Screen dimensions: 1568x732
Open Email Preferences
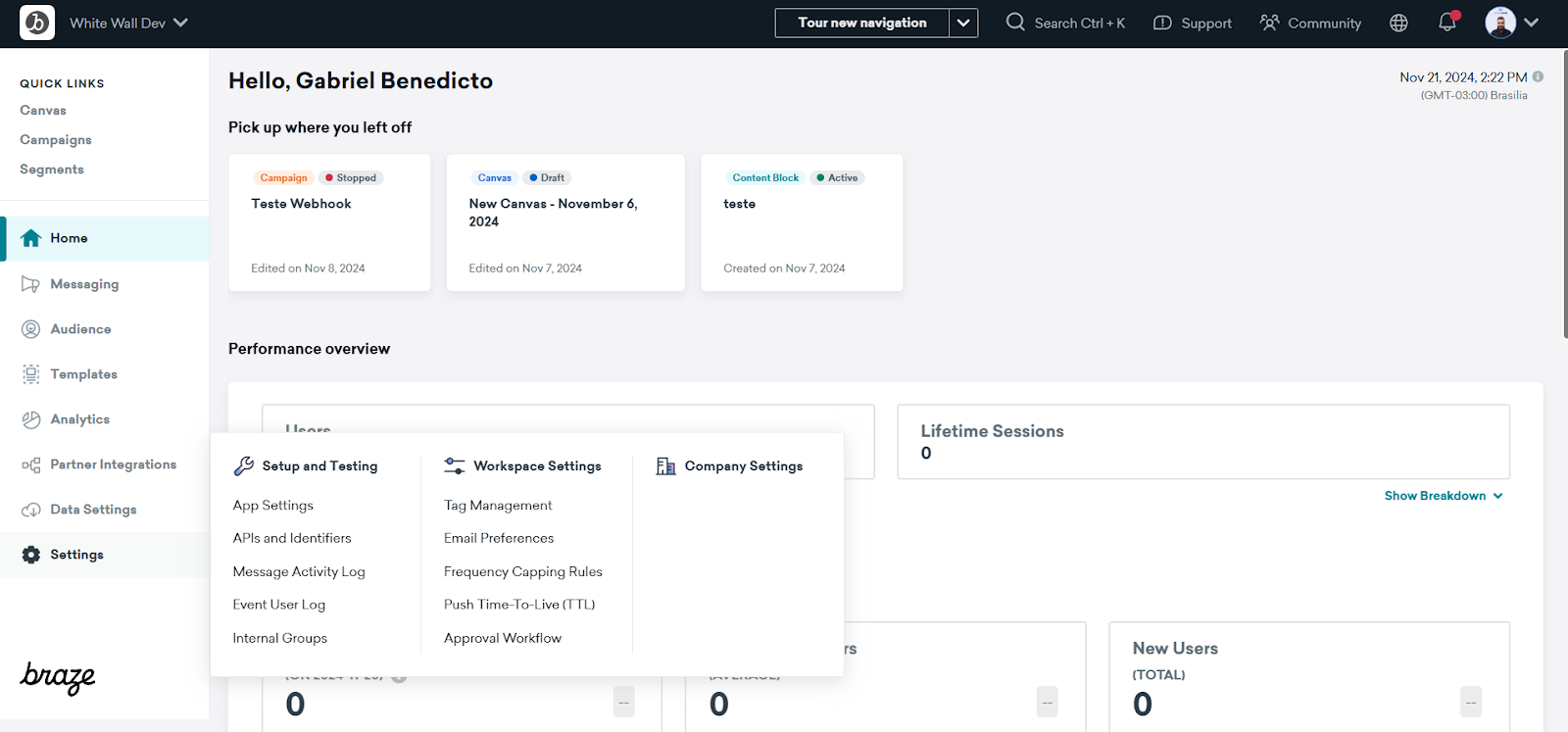[499, 538]
